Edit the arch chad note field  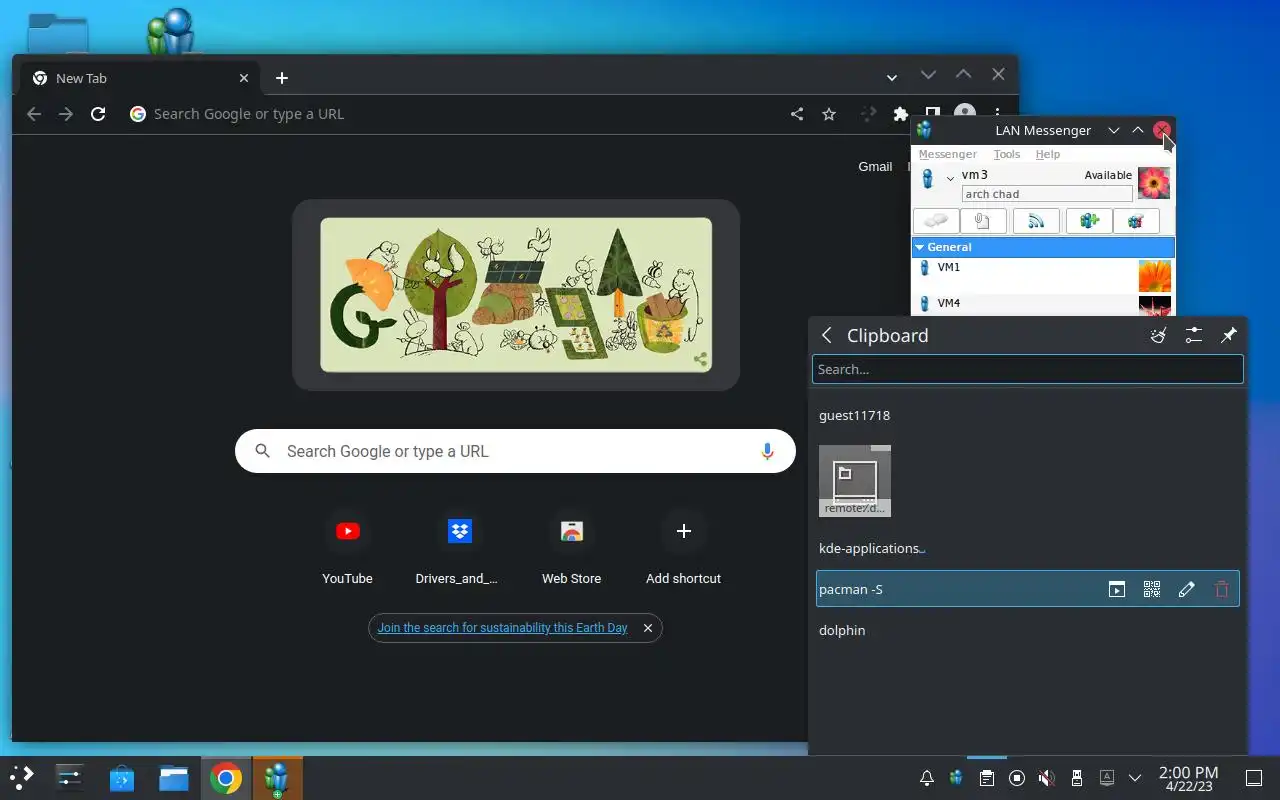tap(1047, 194)
